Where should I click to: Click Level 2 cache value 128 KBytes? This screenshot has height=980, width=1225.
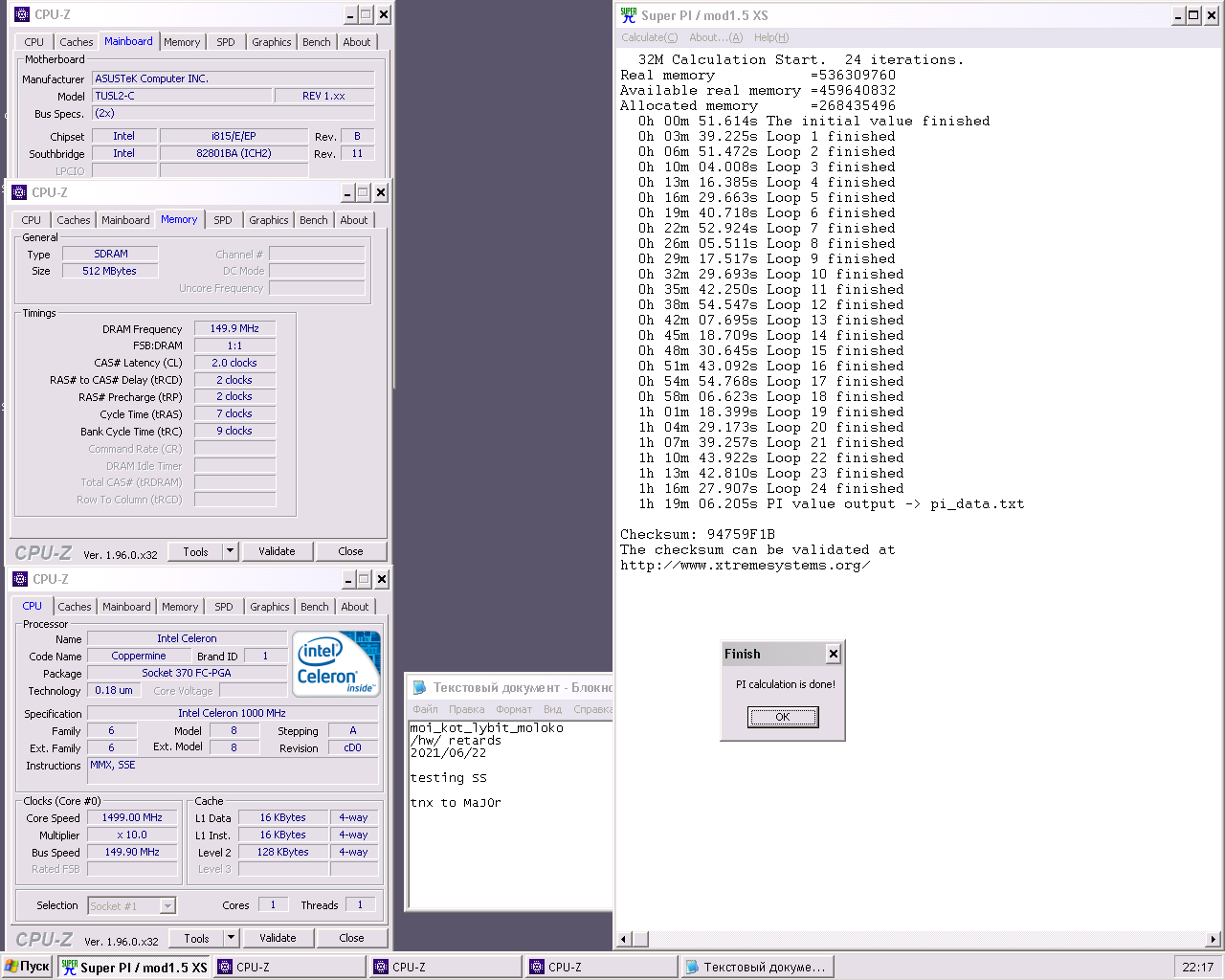[x=283, y=853]
